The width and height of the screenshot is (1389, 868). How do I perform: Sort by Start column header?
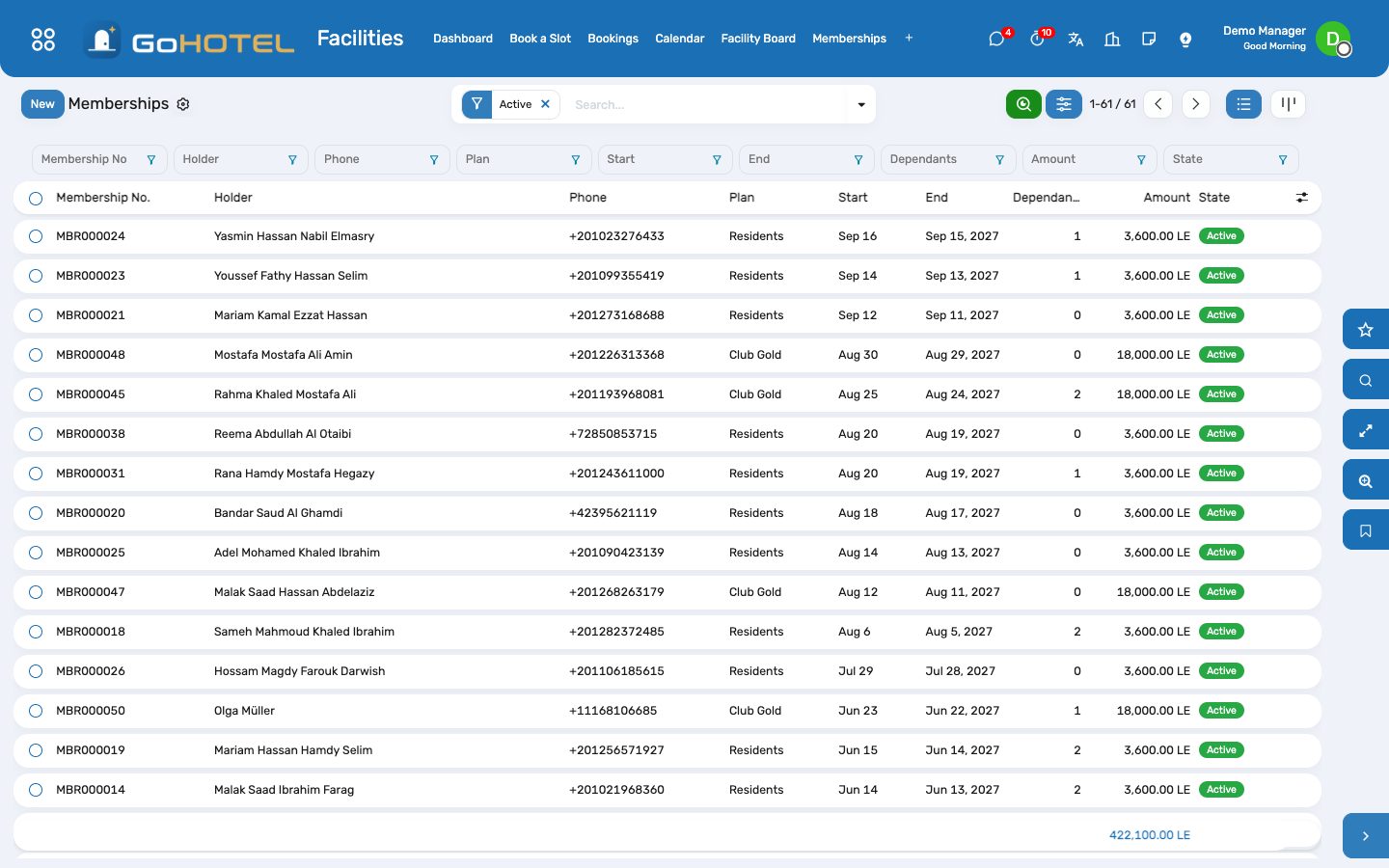tap(853, 198)
